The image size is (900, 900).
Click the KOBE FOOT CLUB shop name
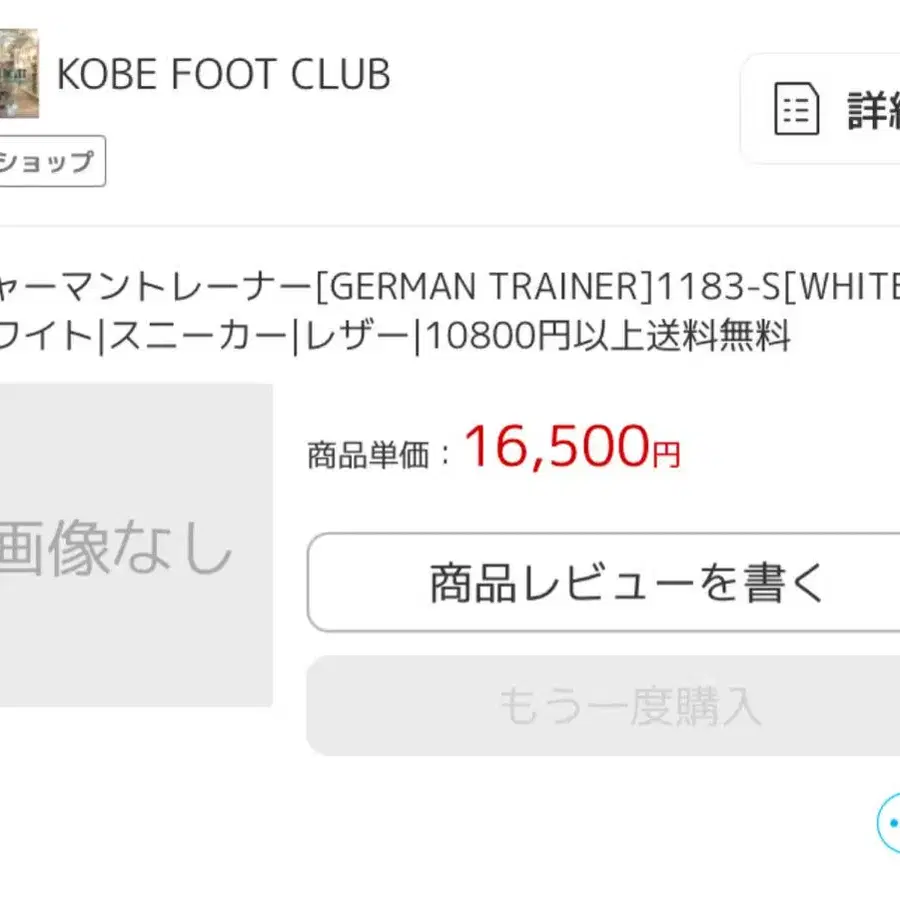point(224,74)
